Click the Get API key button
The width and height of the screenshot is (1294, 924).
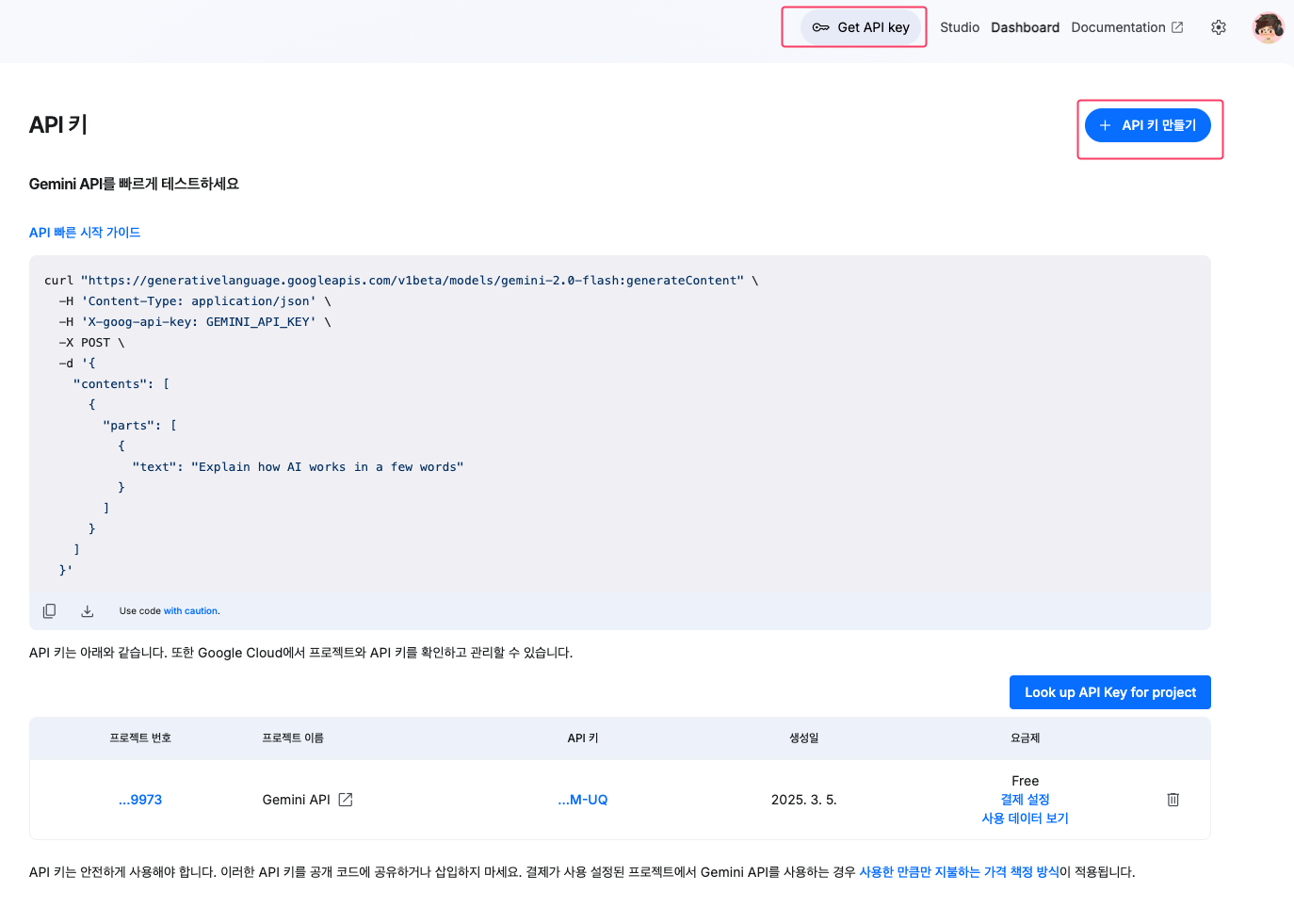pyautogui.click(x=861, y=27)
